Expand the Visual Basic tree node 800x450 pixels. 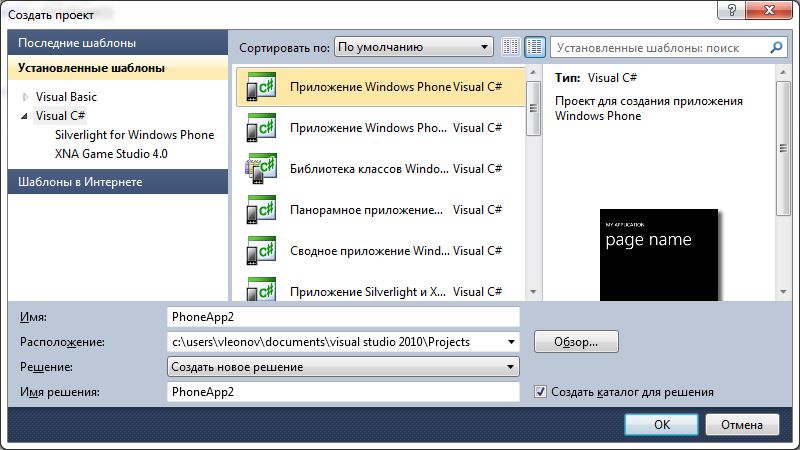[x=26, y=96]
